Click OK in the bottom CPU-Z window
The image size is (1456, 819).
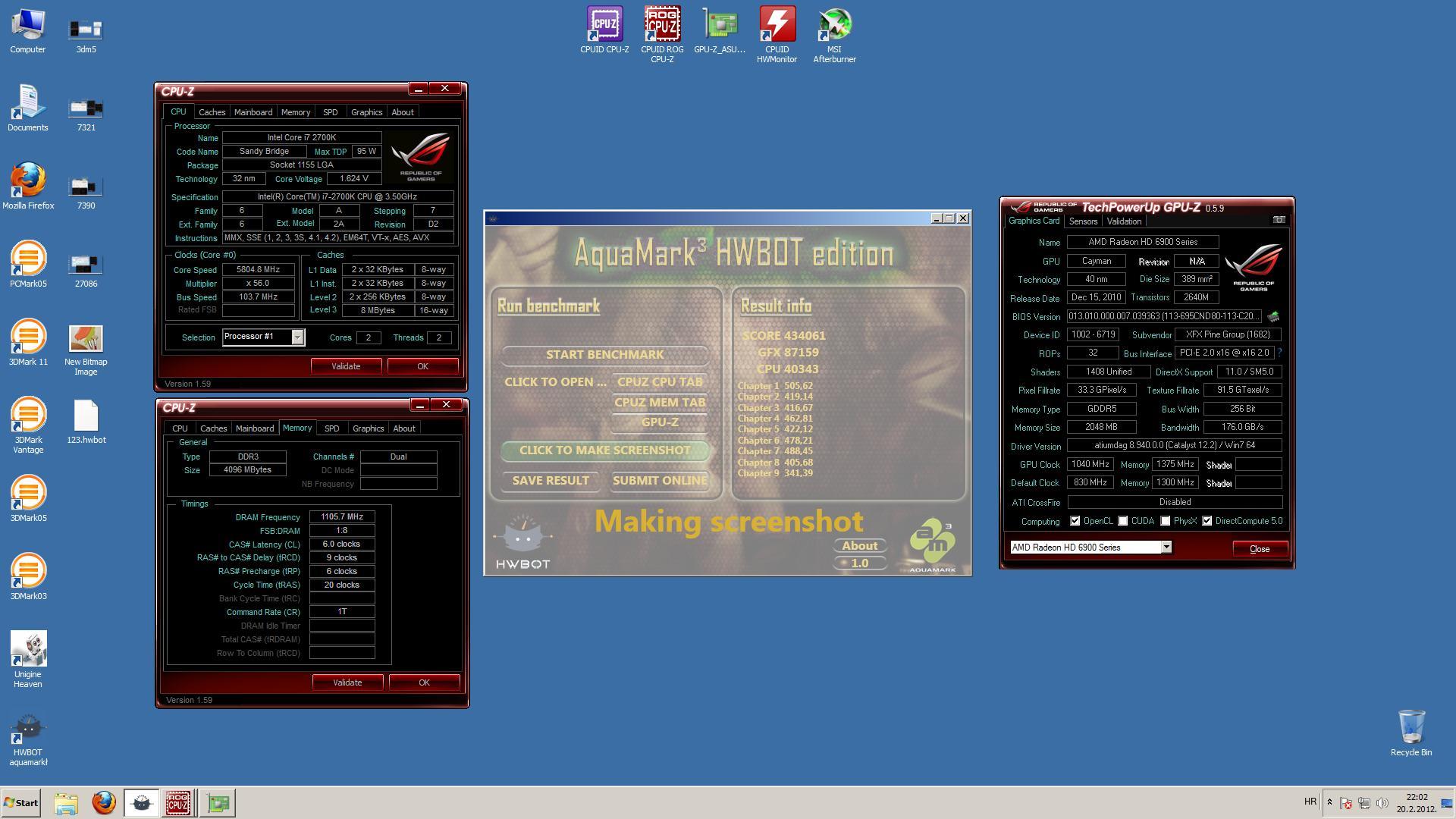[x=424, y=682]
